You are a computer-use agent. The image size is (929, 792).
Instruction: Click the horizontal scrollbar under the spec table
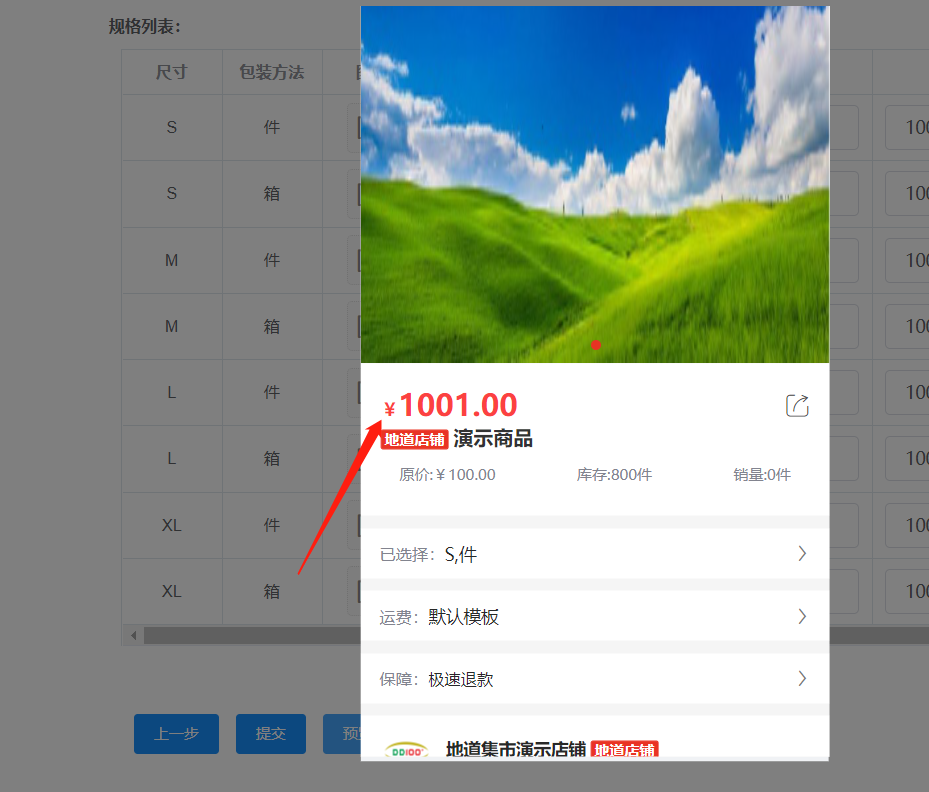point(250,636)
